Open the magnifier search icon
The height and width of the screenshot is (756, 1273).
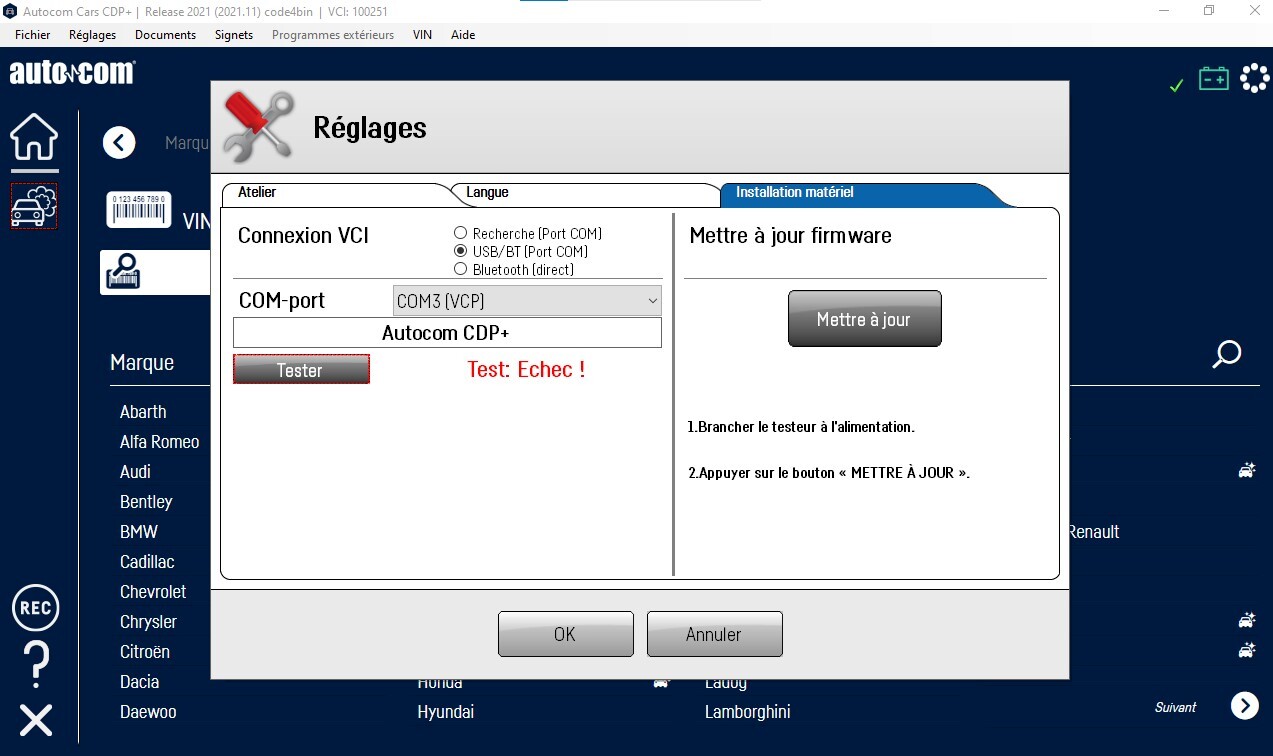click(x=1226, y=355)
